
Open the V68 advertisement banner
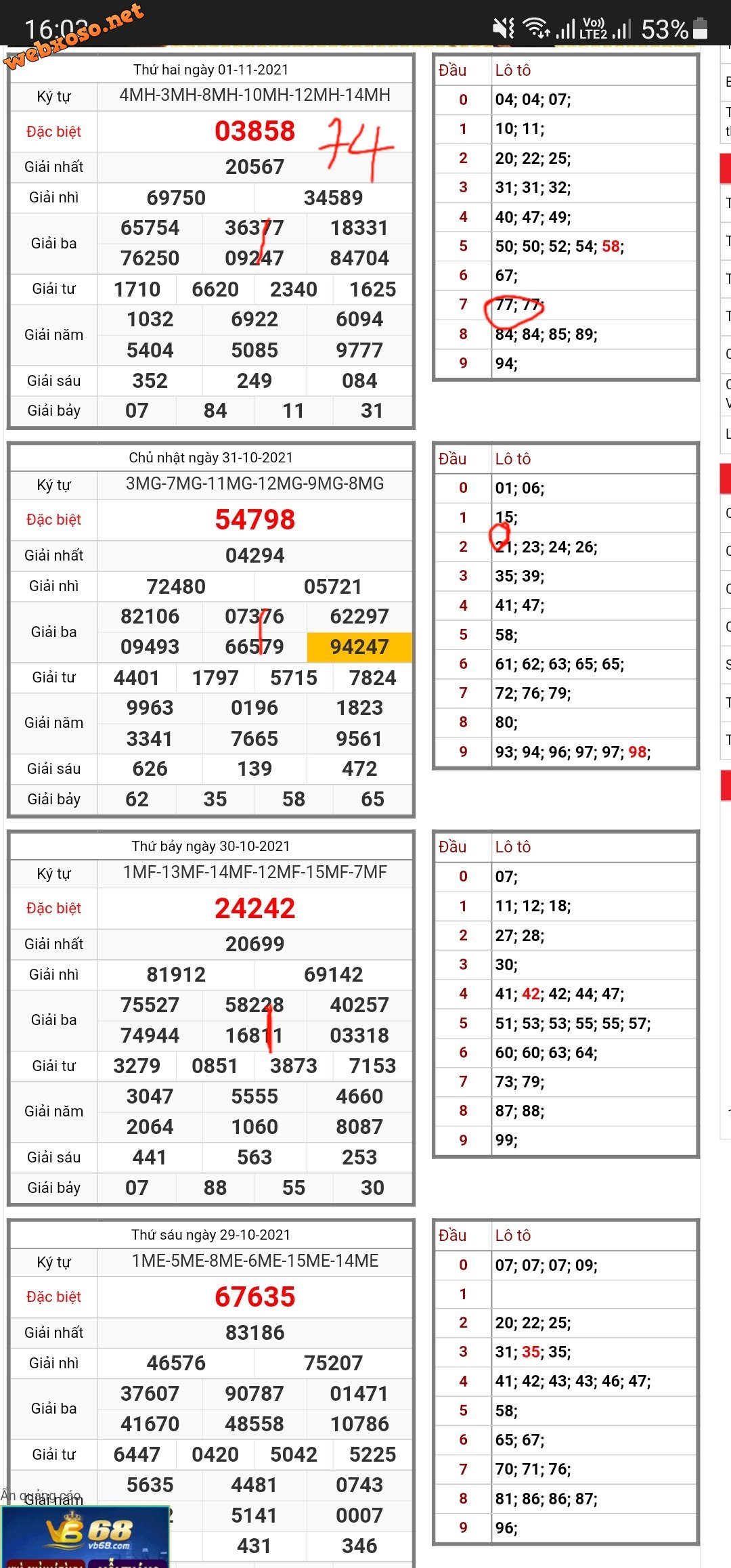(85, 1537)
